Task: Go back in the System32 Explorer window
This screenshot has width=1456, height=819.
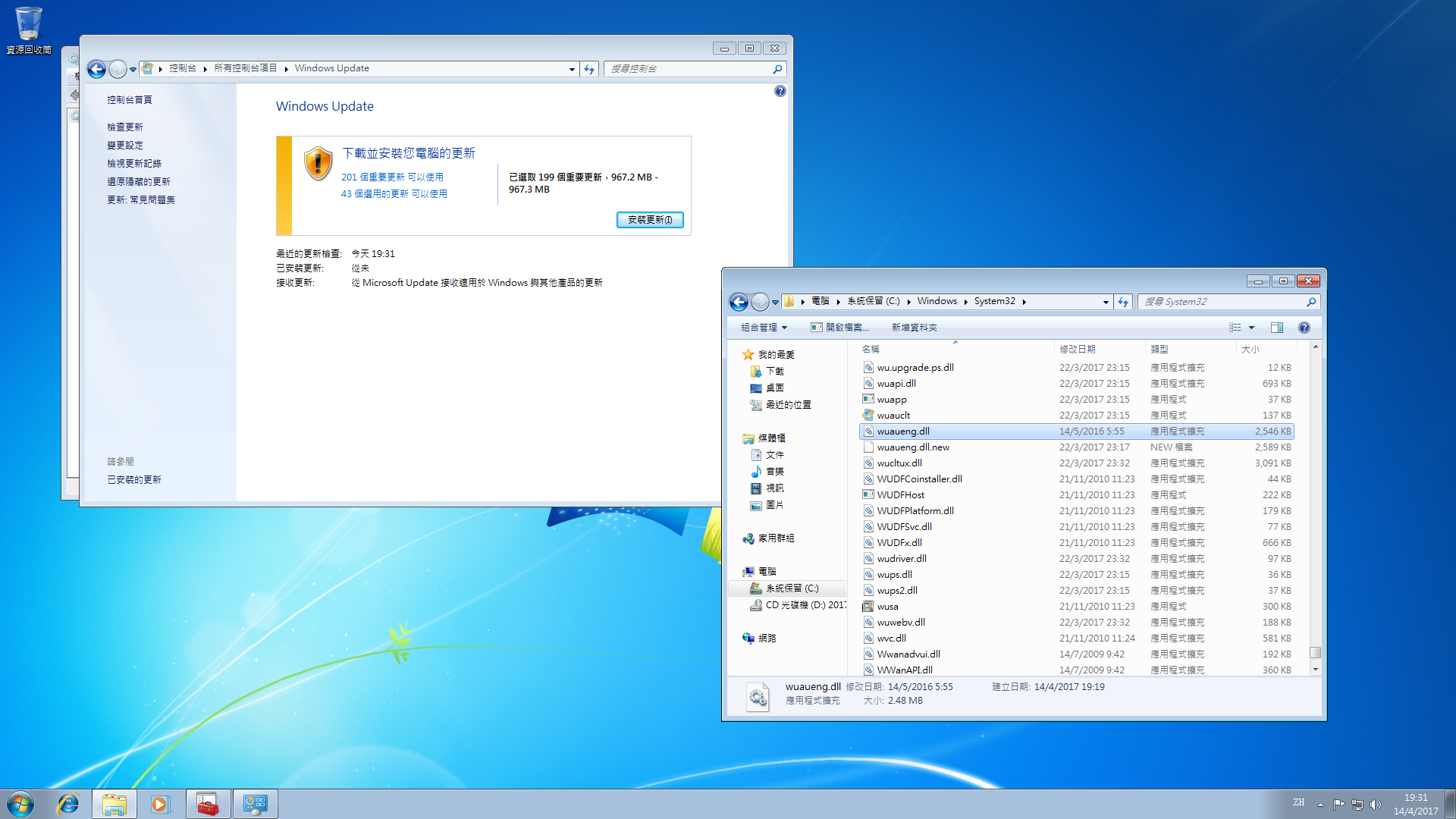Action: click(739, 302)
